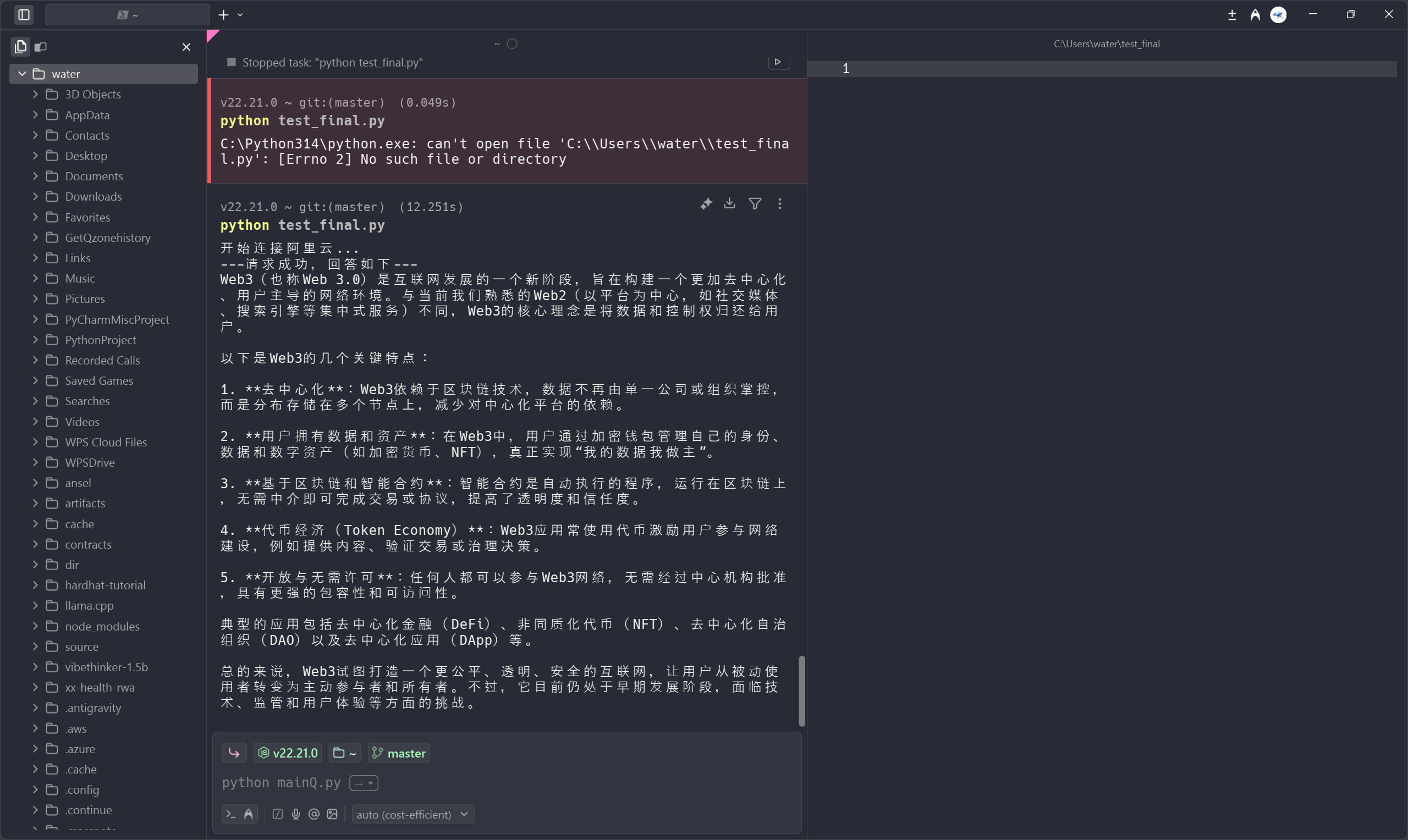The width and height of the screenshot is (1408, 840).
Task: Switch input to terminal mode icon
Action: coord(230,814)
